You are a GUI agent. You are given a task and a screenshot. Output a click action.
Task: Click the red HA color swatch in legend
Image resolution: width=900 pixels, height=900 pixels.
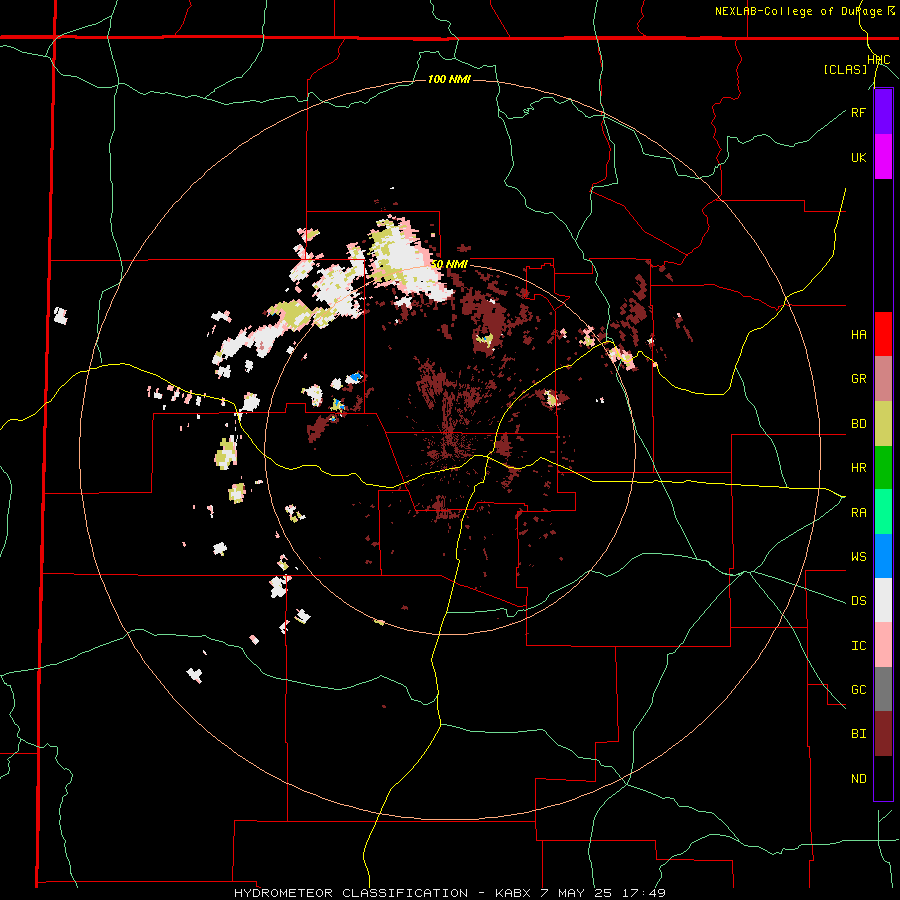pos(883,334)
